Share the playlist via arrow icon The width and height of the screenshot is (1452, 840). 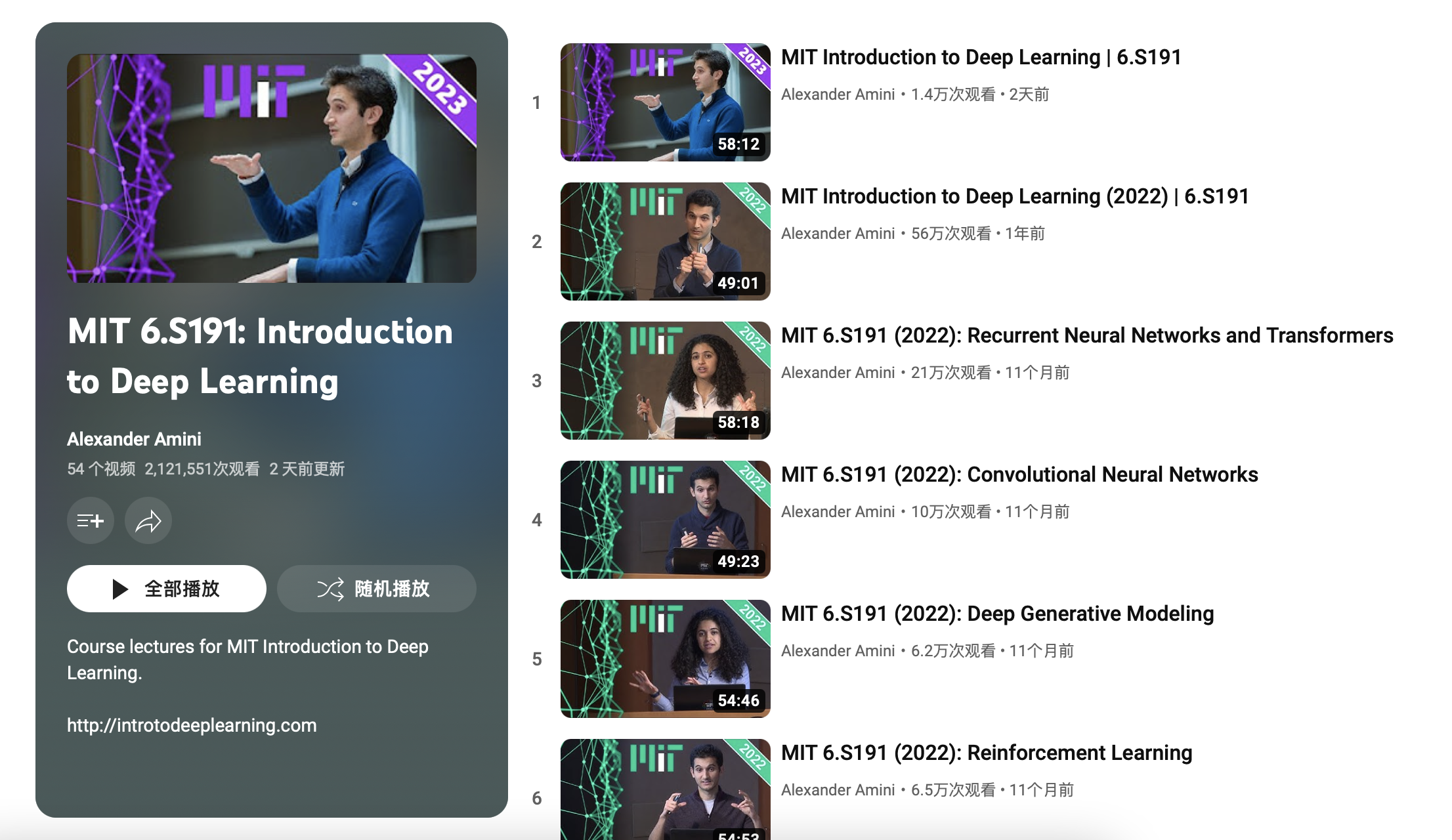coord(148,520)
